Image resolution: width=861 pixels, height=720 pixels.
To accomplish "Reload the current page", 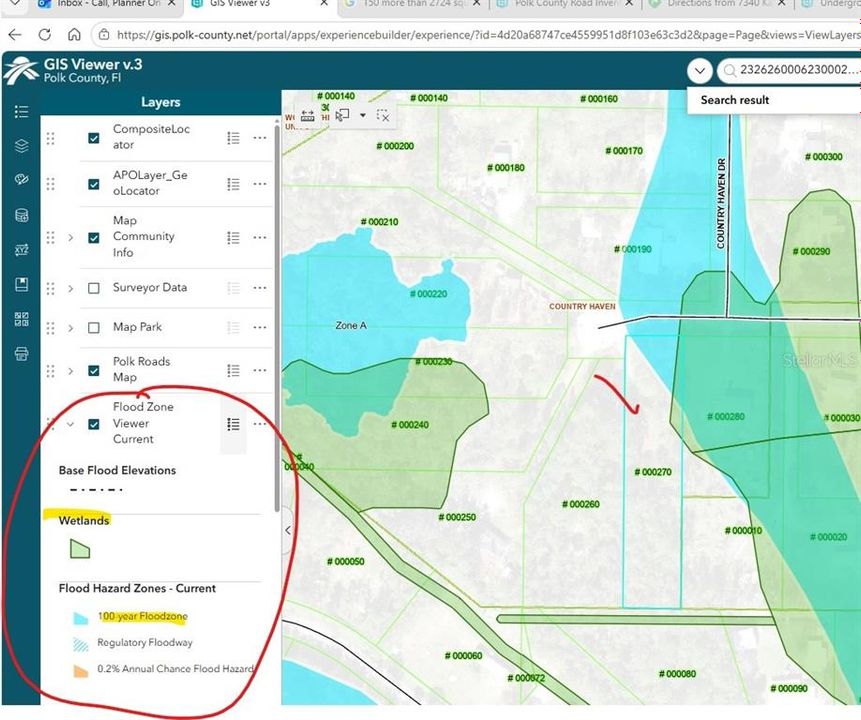I will pyautogui.click(x=44, y=35).
